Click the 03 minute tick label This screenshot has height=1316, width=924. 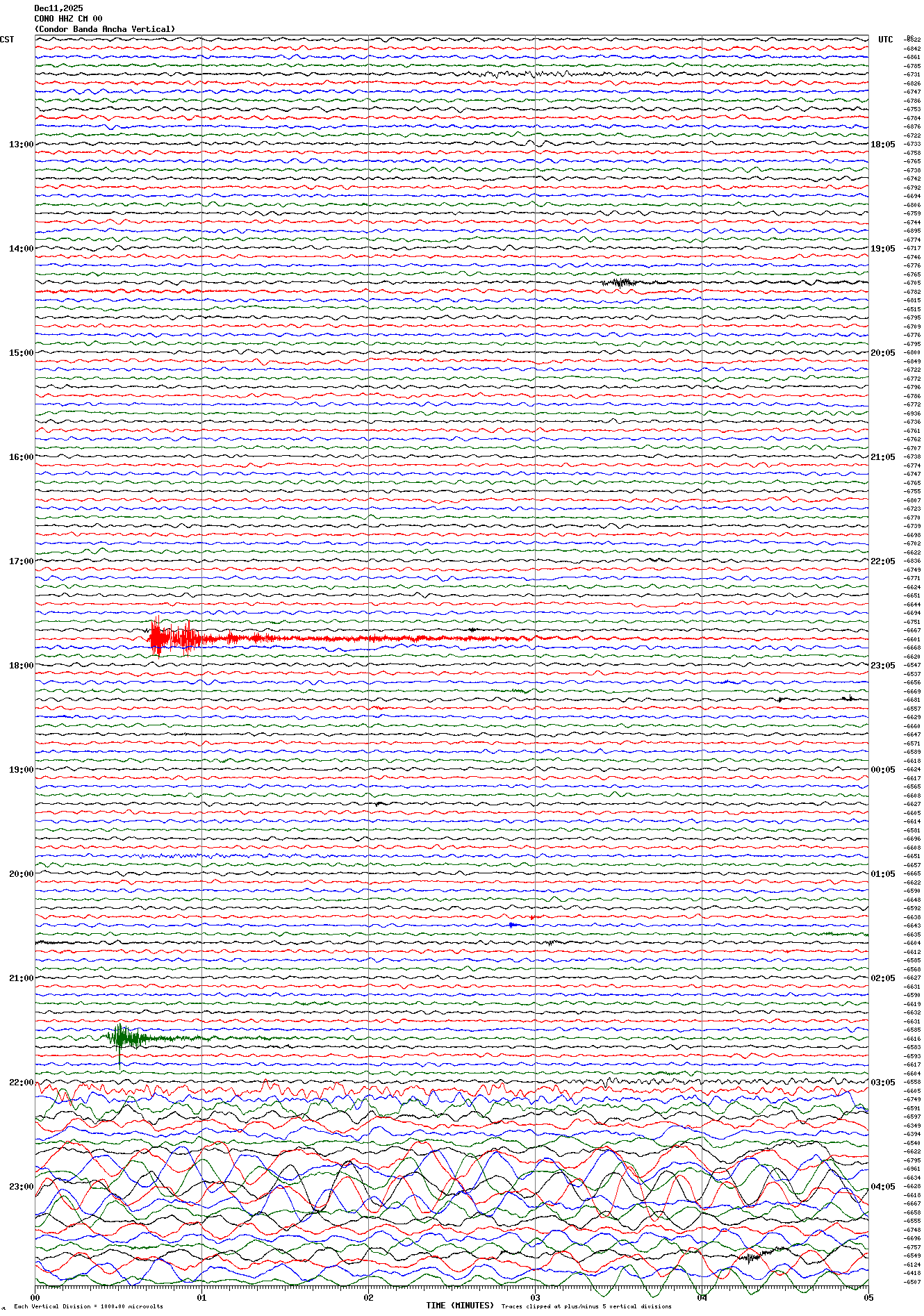pos(535,1297)
